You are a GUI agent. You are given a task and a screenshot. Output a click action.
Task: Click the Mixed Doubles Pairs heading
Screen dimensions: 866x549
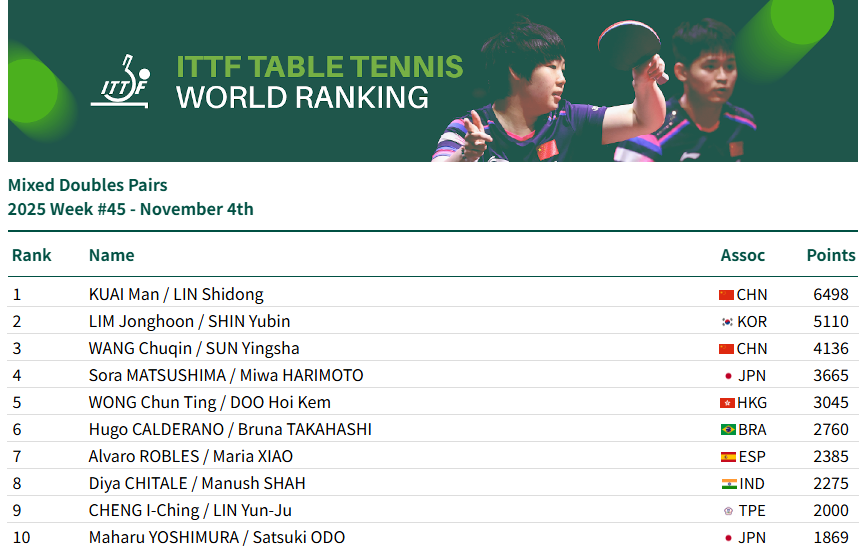[x=87, y=185]
